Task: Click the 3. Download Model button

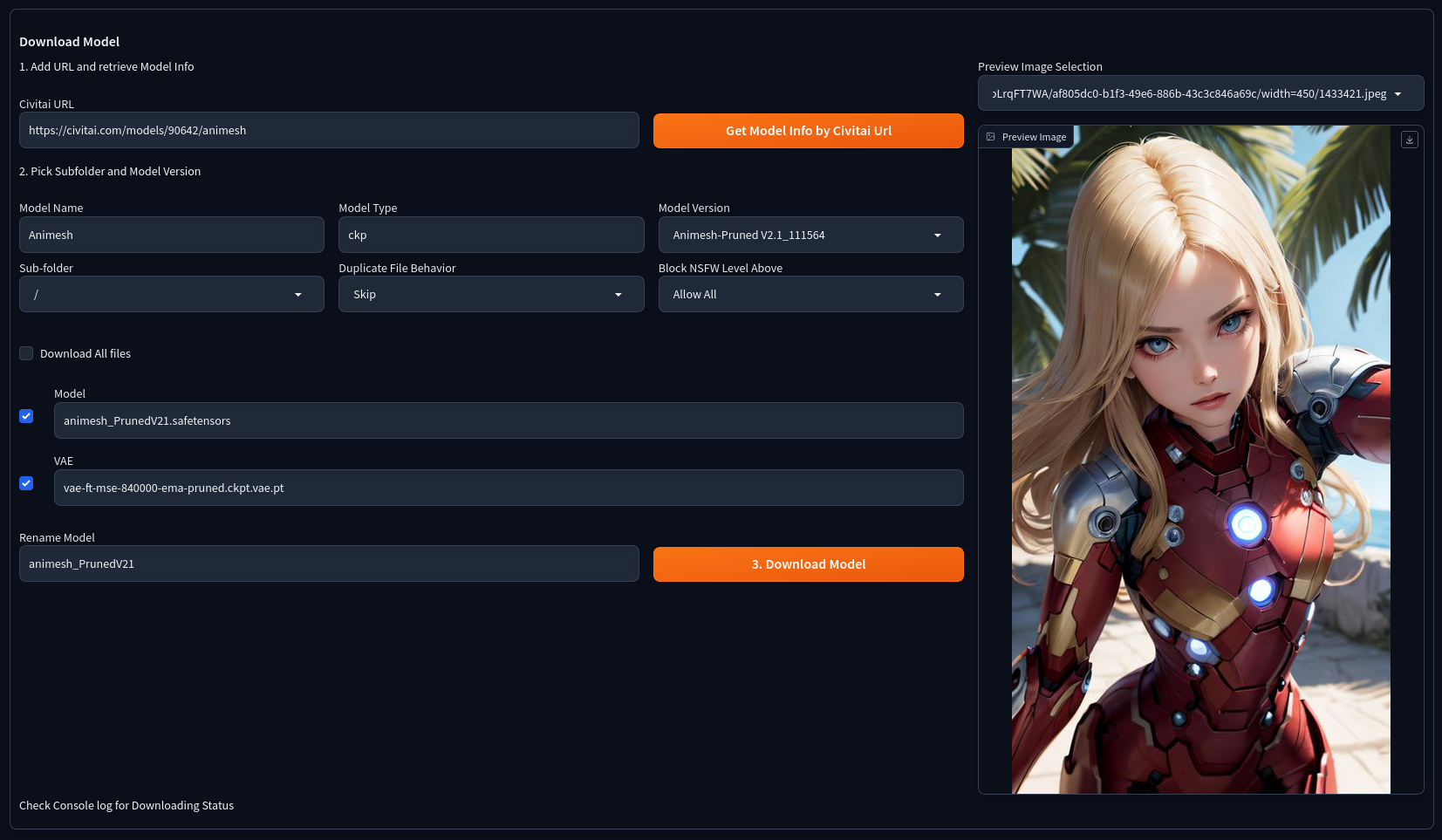Action: click(x=809, y=564)
